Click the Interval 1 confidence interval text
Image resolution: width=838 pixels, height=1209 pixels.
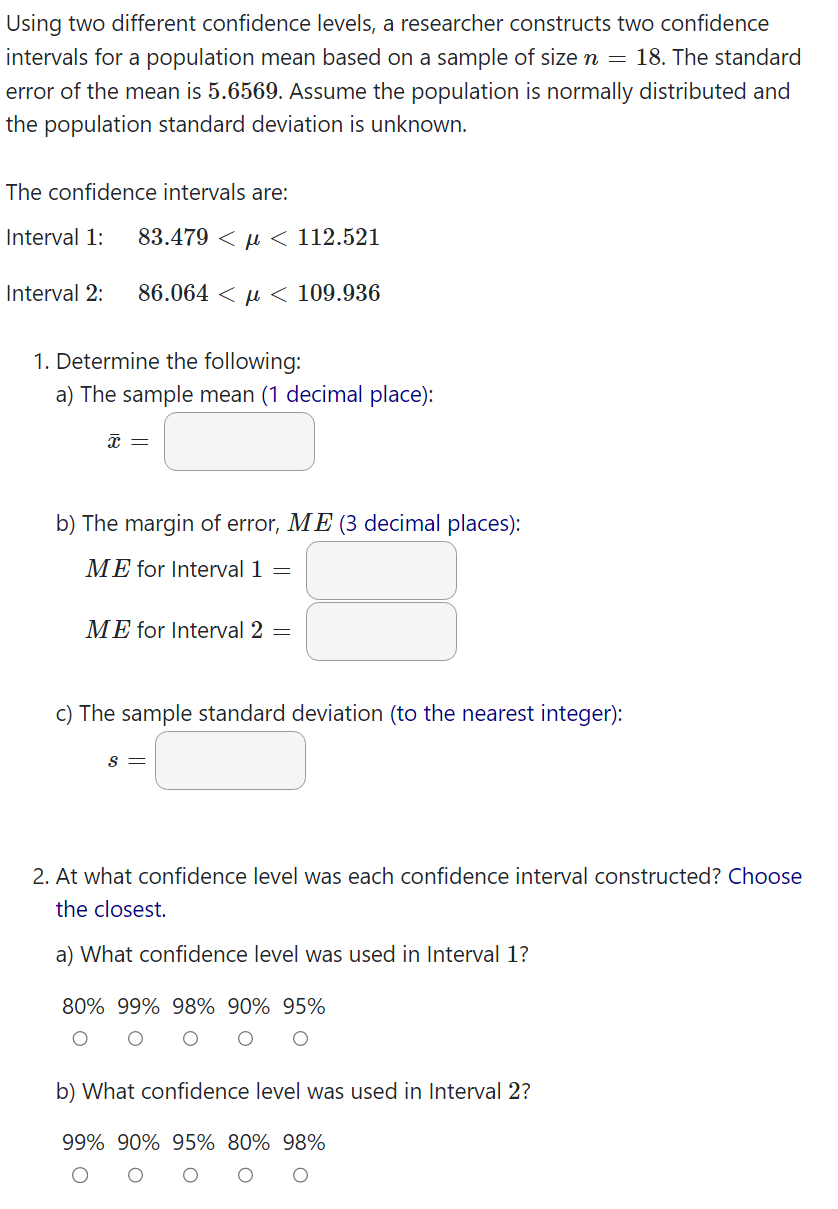pyautogui.click(x=193, y=238)
